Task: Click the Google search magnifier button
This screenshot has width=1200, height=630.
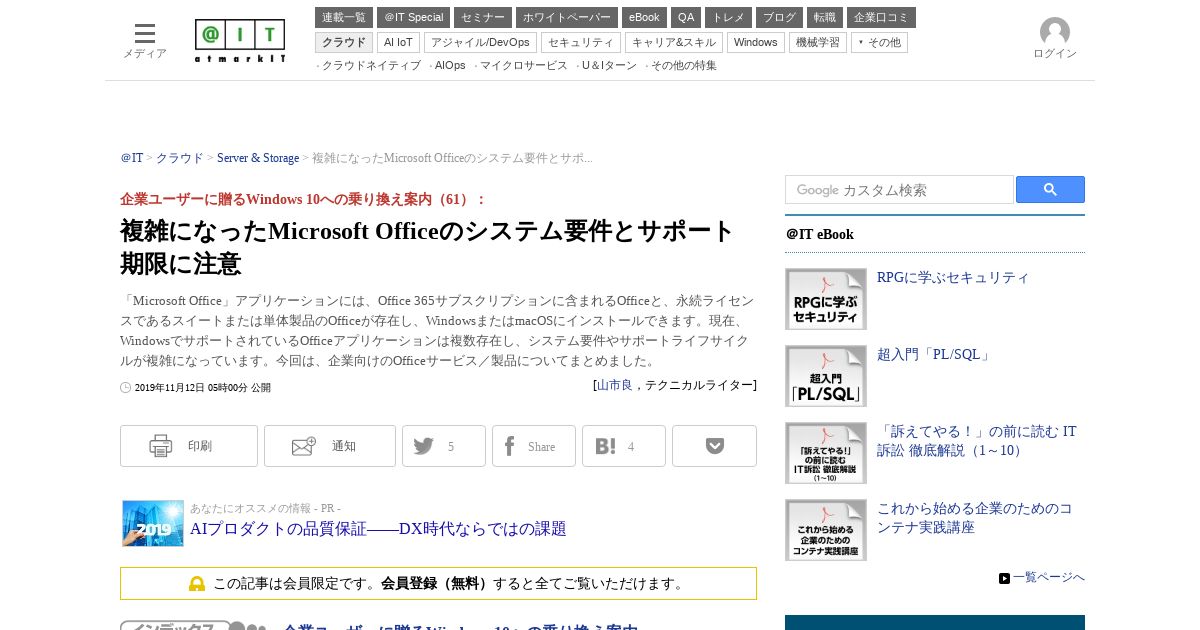Action: pyautogui.click(x=1050, y=190)
